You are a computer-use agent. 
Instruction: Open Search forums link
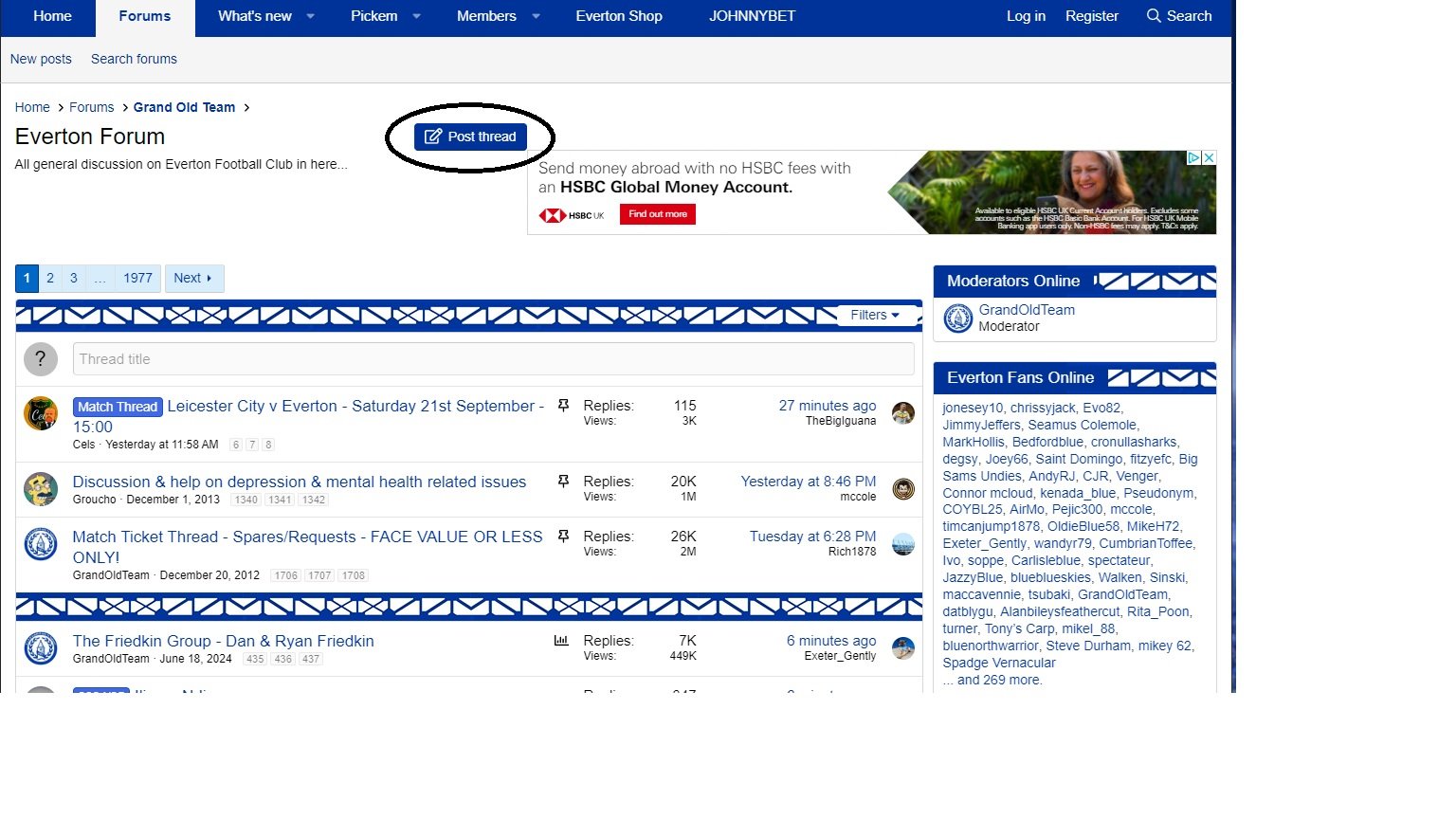point(134,59)
